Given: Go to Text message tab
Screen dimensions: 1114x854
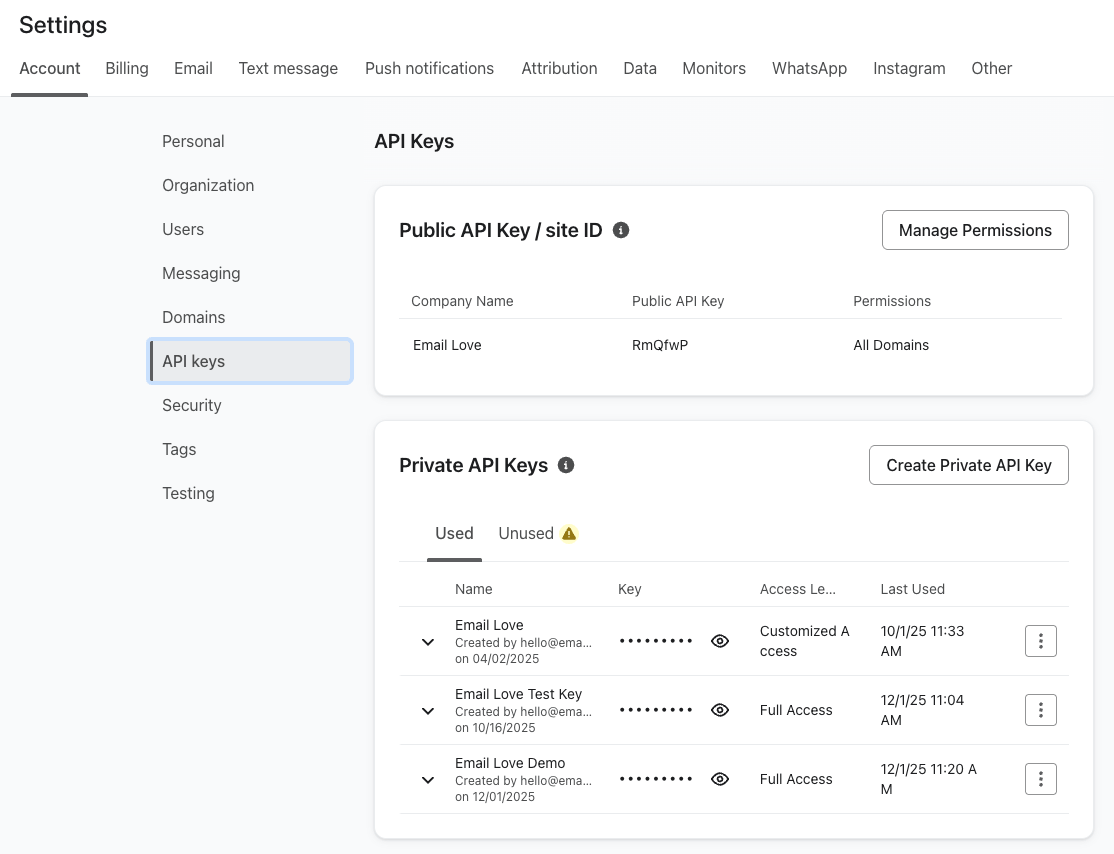Looking at the screenshot, I should 288,68.
